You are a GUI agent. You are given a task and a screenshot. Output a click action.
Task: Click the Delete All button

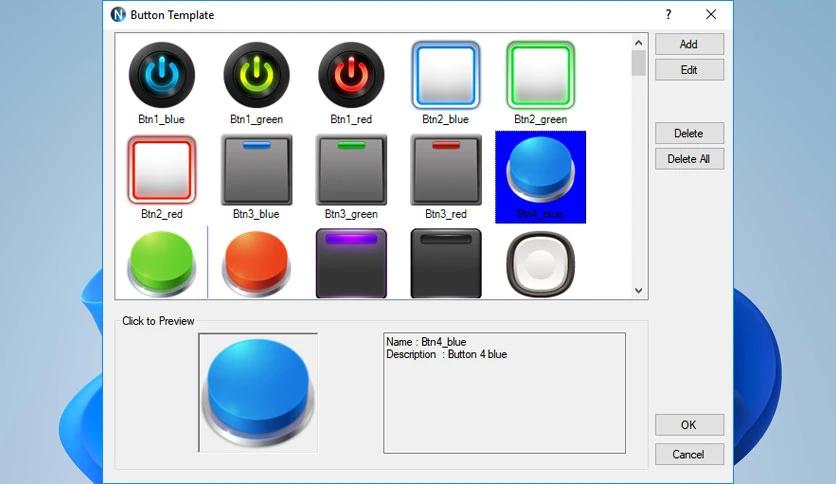[x=689, y=159]
